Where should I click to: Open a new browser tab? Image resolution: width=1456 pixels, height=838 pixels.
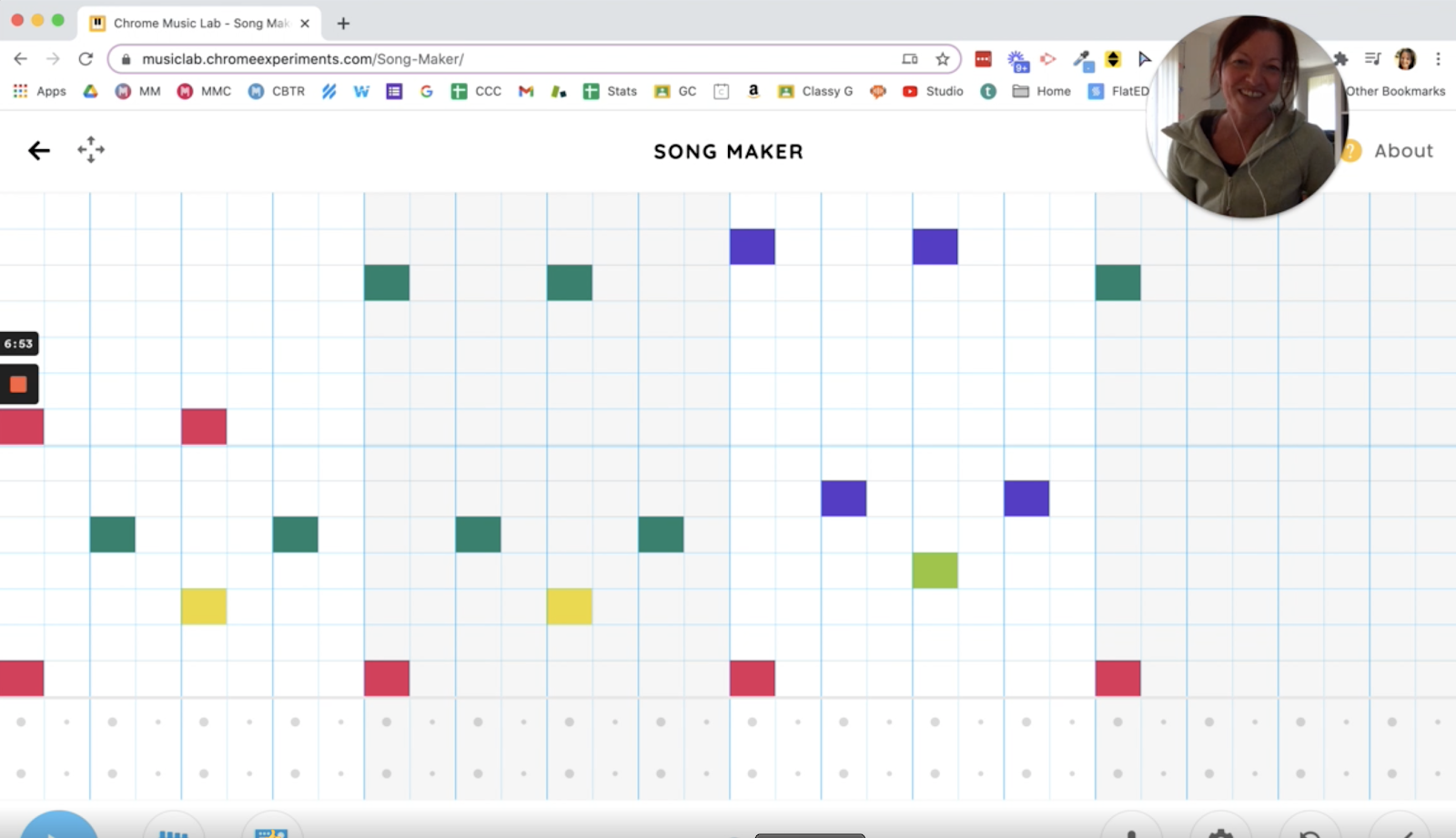[x=343, y=24]
